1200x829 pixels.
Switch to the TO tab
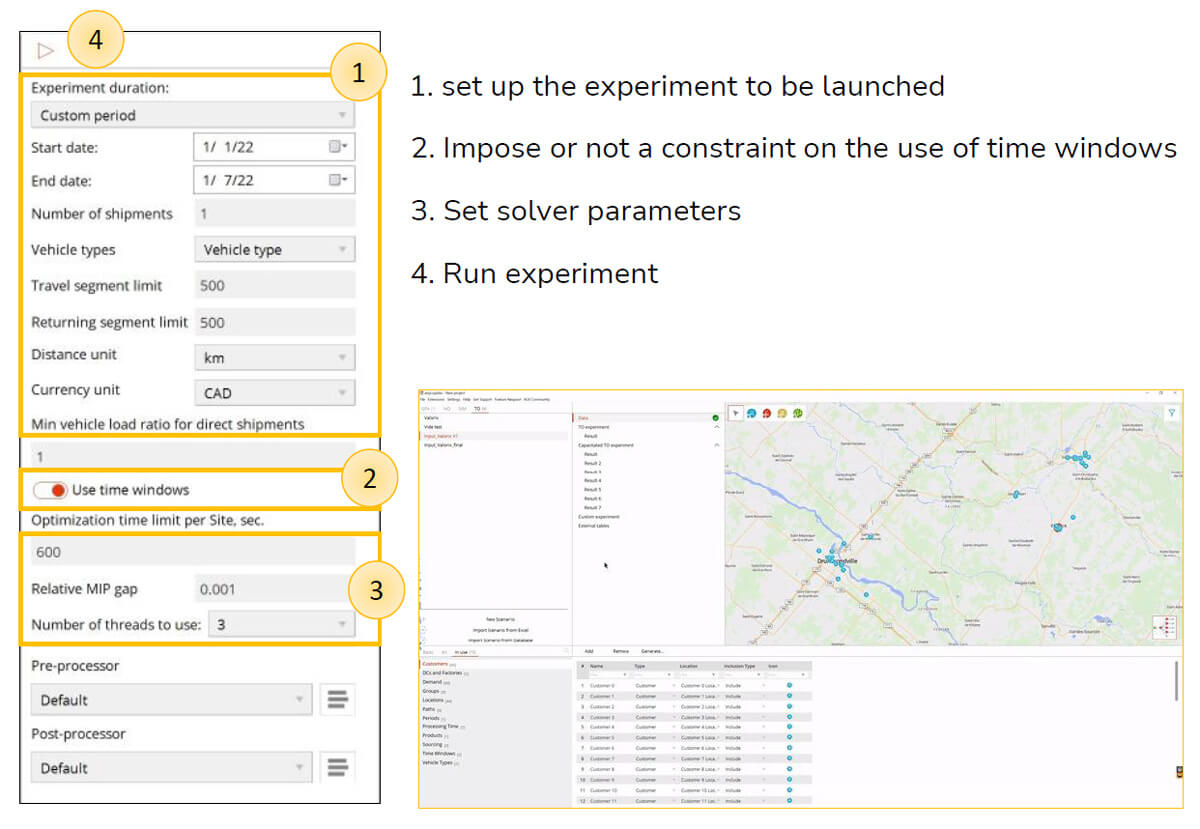pos(478,408)
